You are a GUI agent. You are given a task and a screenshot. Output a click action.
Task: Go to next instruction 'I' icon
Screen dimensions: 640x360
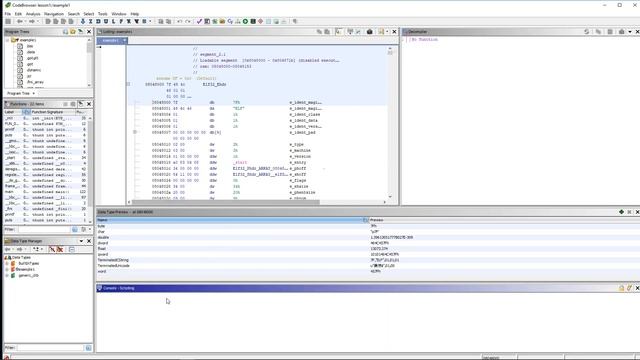click(91, 21)
